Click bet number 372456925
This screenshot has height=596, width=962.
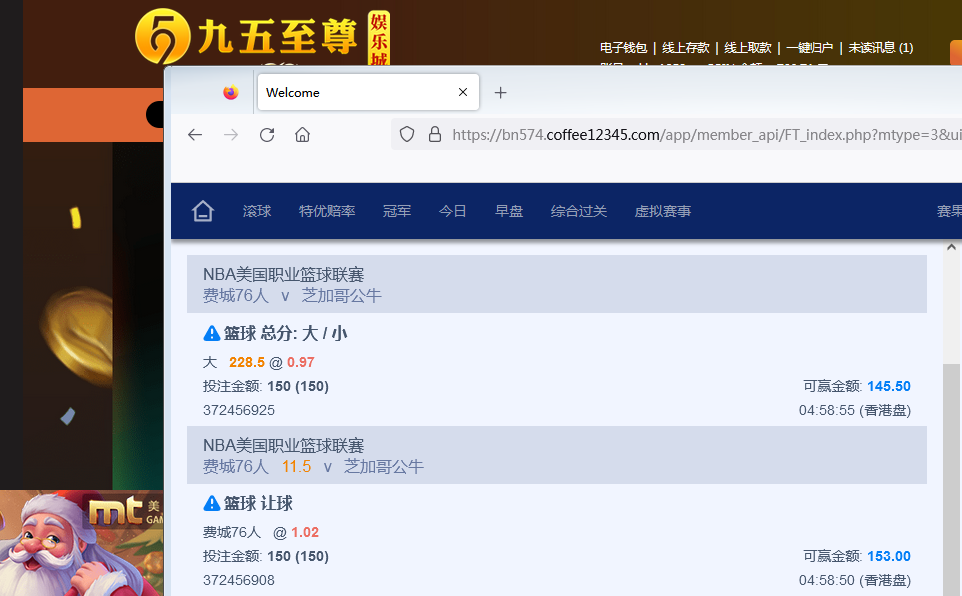pyautogui.click(x=239, y=410)
